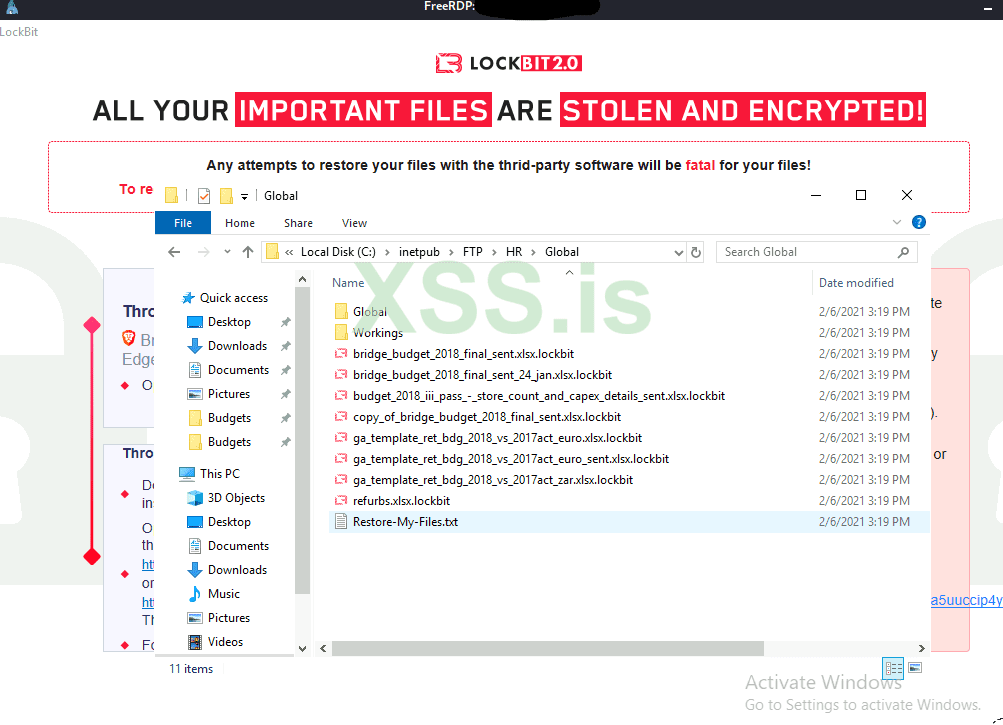The height and width of the screenshot is (725, 1003).
Task: Open Quick Access Toolbar customize dropdown arrow
Action: [x=244, y=197]
